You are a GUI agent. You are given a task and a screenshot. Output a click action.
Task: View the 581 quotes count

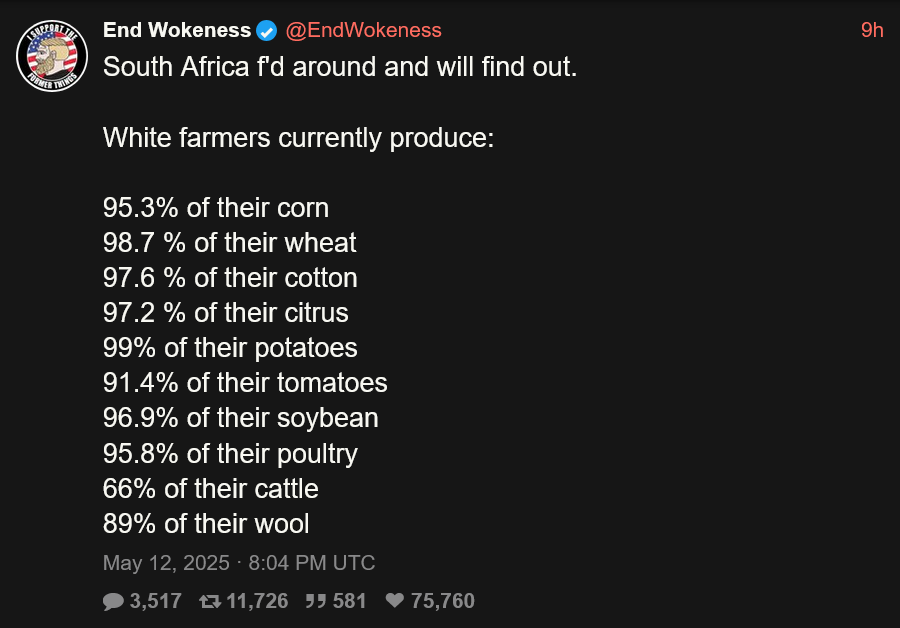point(350,601)
